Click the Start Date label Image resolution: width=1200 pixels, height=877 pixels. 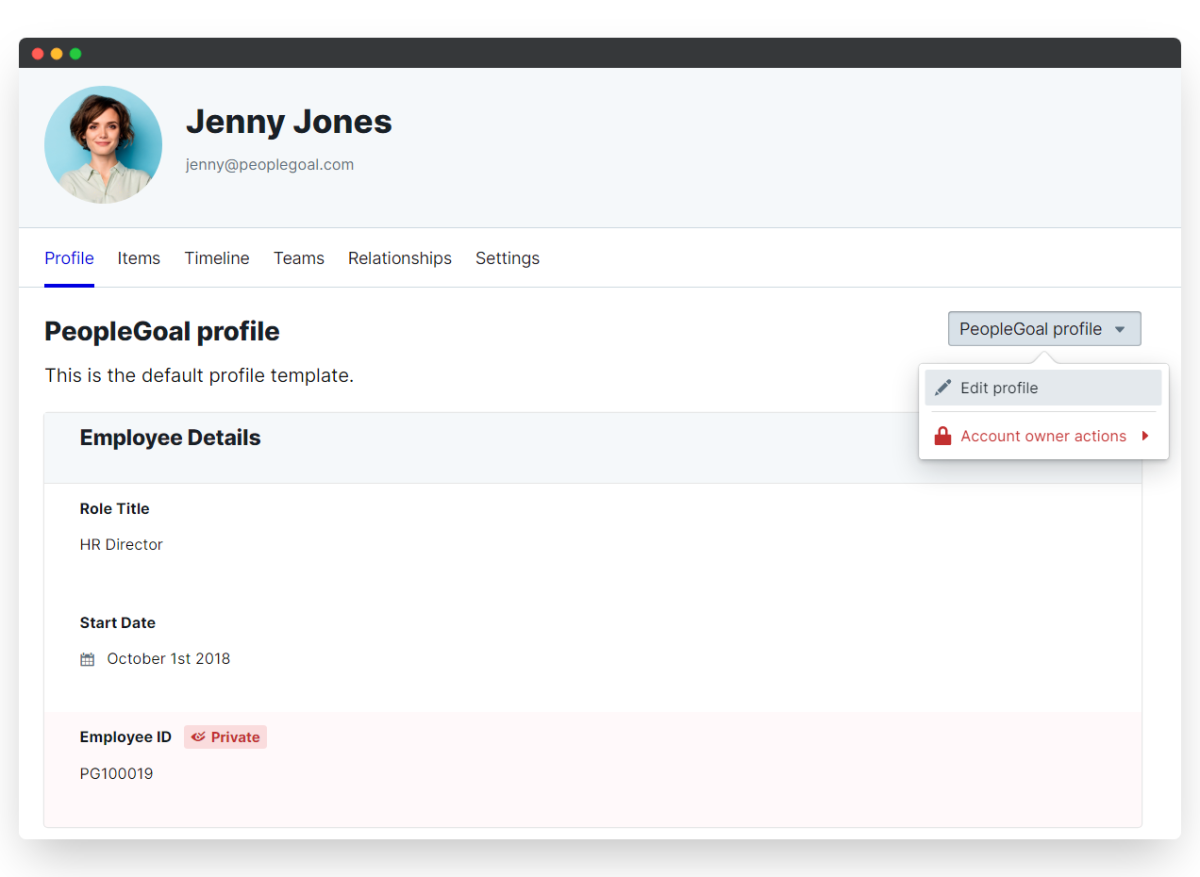tap(118, 623)
